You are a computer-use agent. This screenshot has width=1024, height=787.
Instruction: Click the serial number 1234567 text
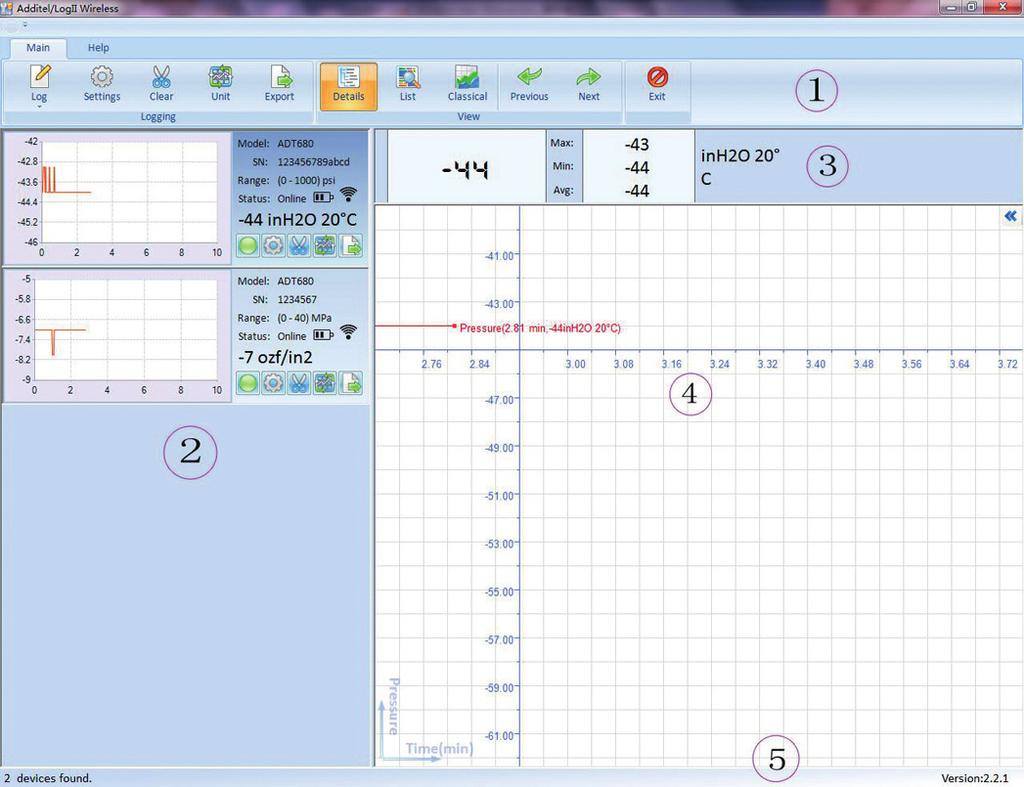pos(297,300)
